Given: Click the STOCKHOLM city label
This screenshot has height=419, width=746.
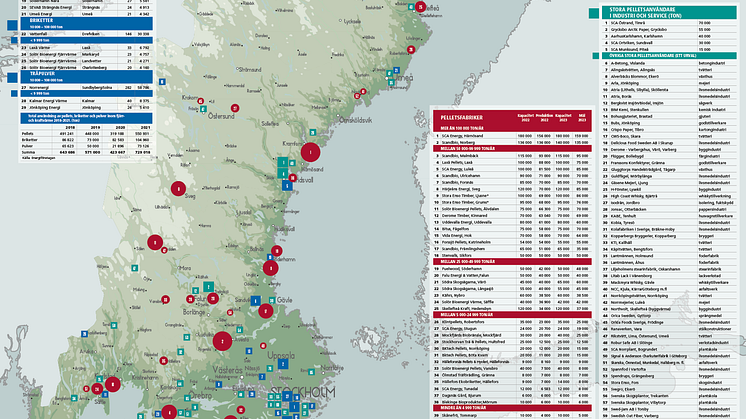Looking at the screenshot, I should click(304, 392).
